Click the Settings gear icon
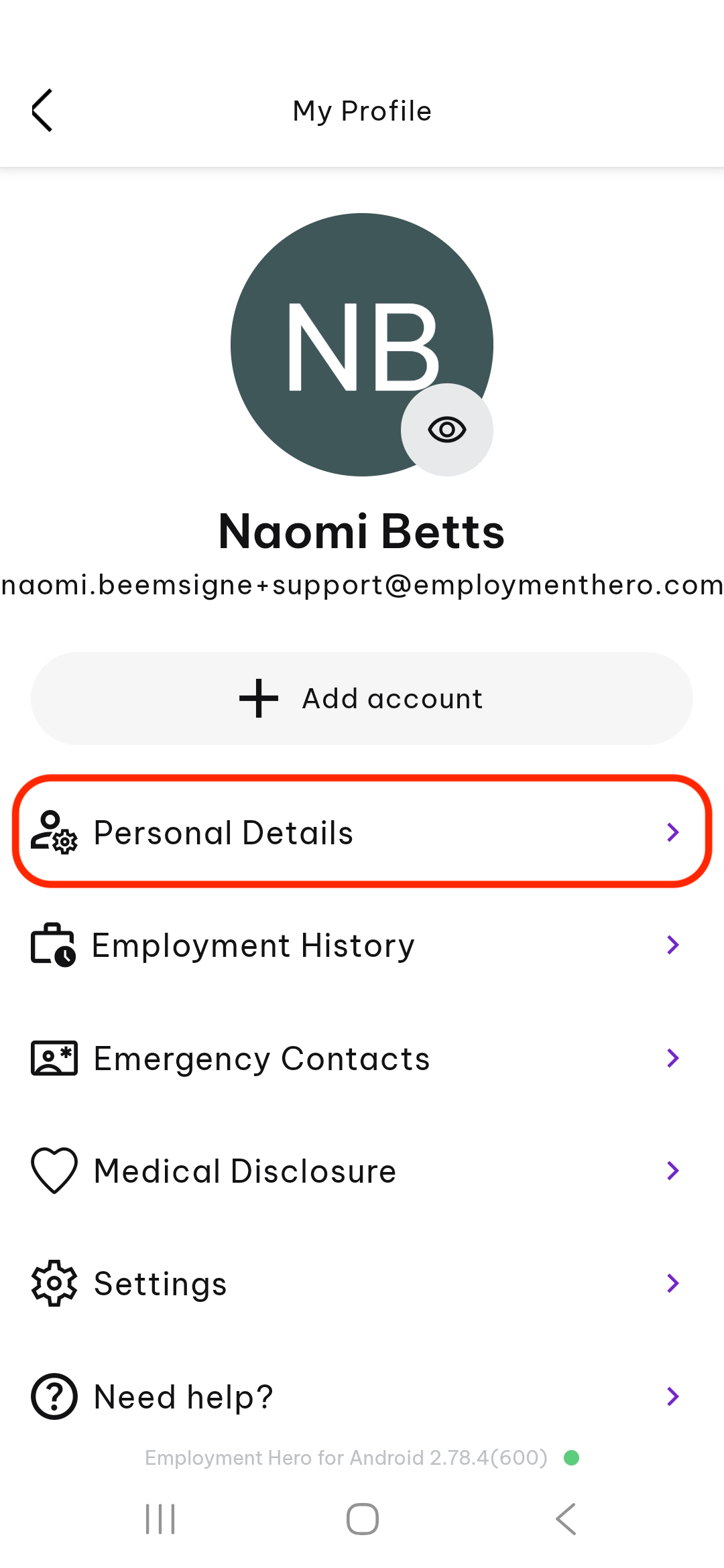The image size is (724, 1568). click(54, 1283)
